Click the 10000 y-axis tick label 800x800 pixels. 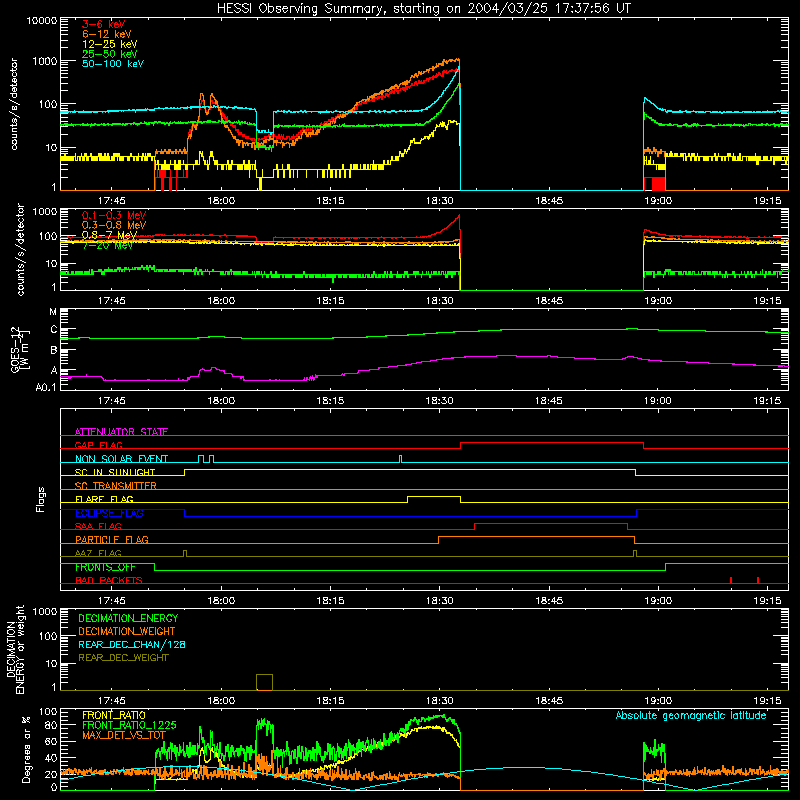(x=42, y=20)
